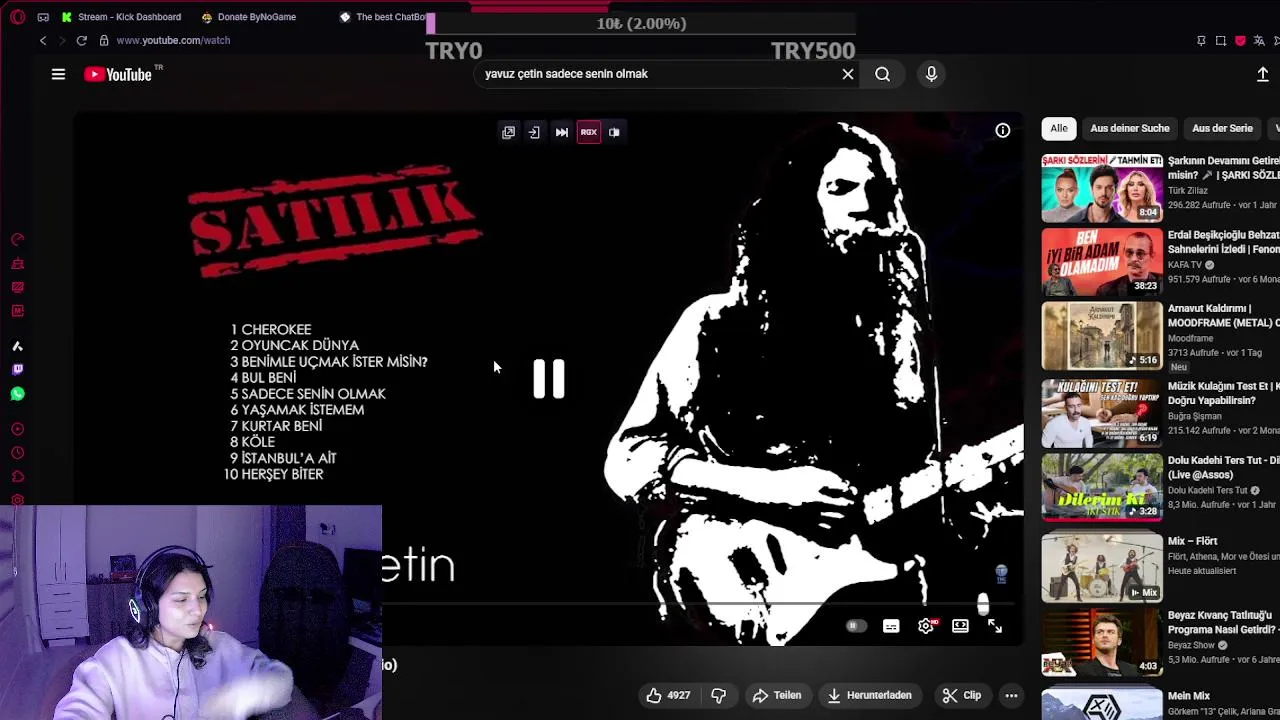This screenshot has width=1280, height=720.
Task: Open WhatsApp in Opera sidebar
Action: 17,394
